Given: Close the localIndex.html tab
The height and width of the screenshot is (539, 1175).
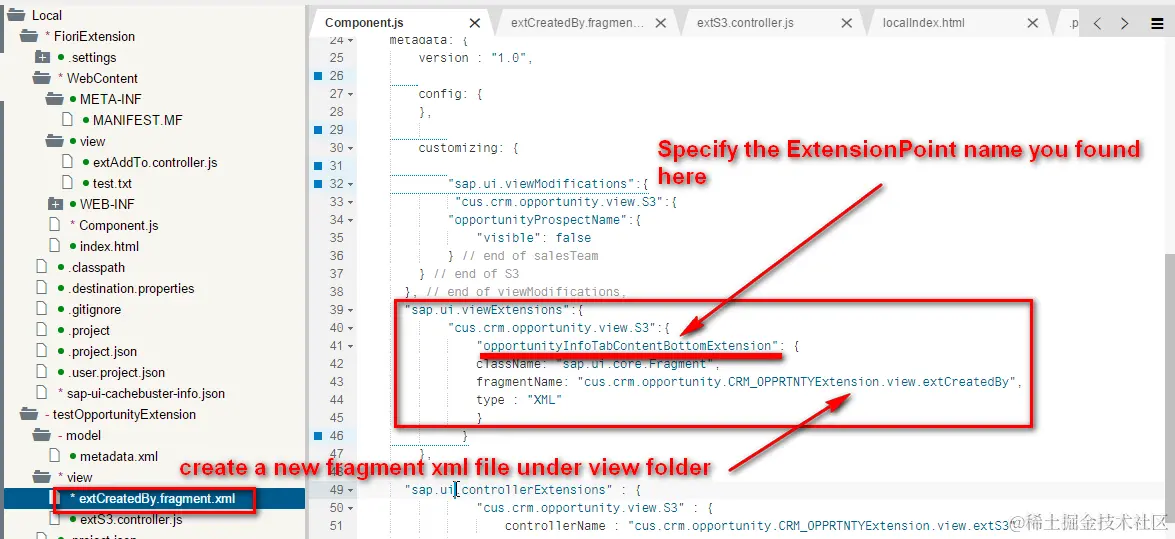Looking at the screenshot, I should point(1033,23).
